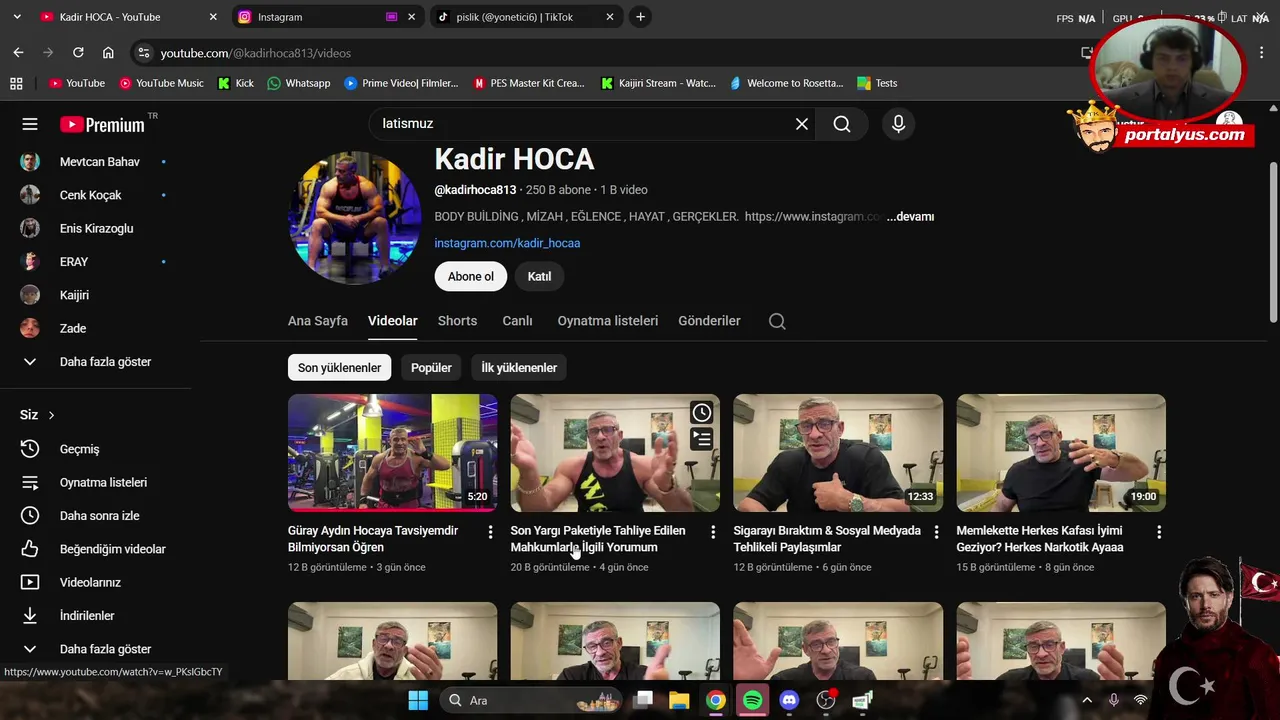Screen dimensions: 1280x720
Task: Open Chrome apps grid in bookmarks bar
Action: tap(16, 83)
